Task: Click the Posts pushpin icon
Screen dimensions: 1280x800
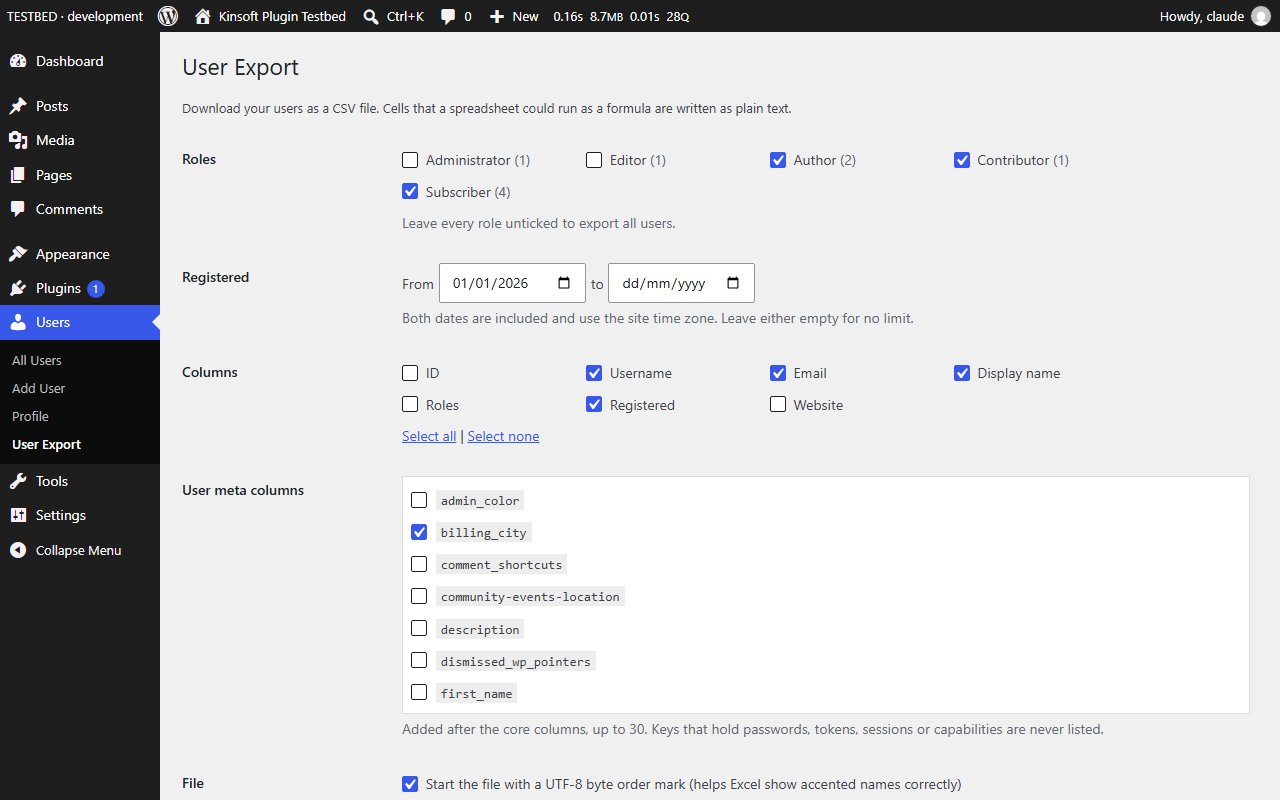Action: (x=18, y=106)
